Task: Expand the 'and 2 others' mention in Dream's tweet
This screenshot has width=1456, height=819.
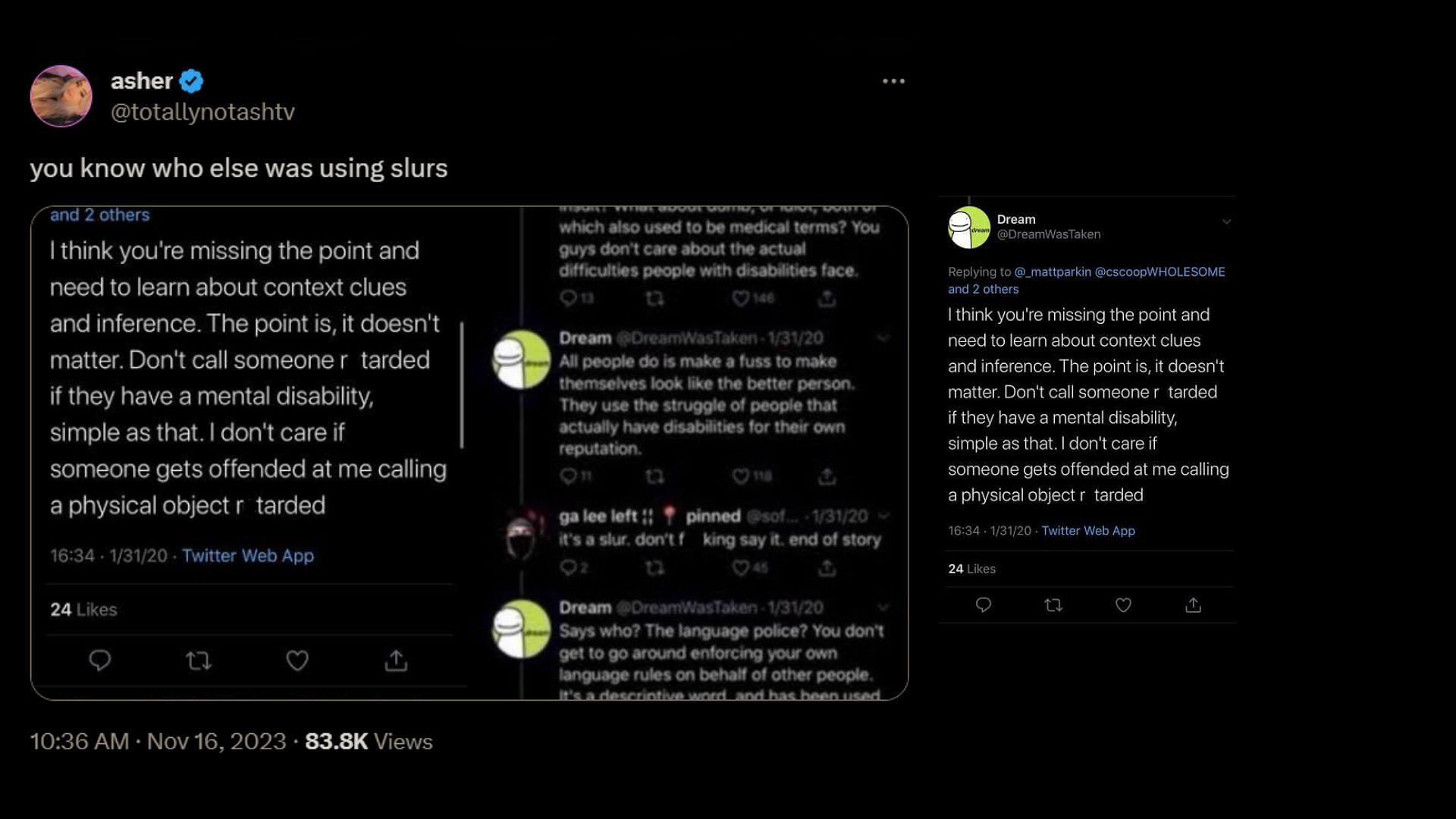Action: (983, 288)
